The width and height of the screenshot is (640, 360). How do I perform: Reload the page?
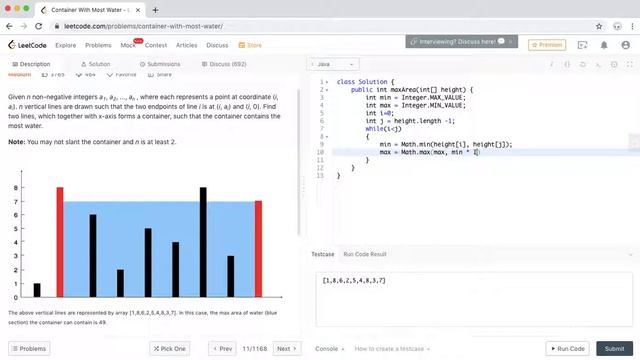click(38, 26)
